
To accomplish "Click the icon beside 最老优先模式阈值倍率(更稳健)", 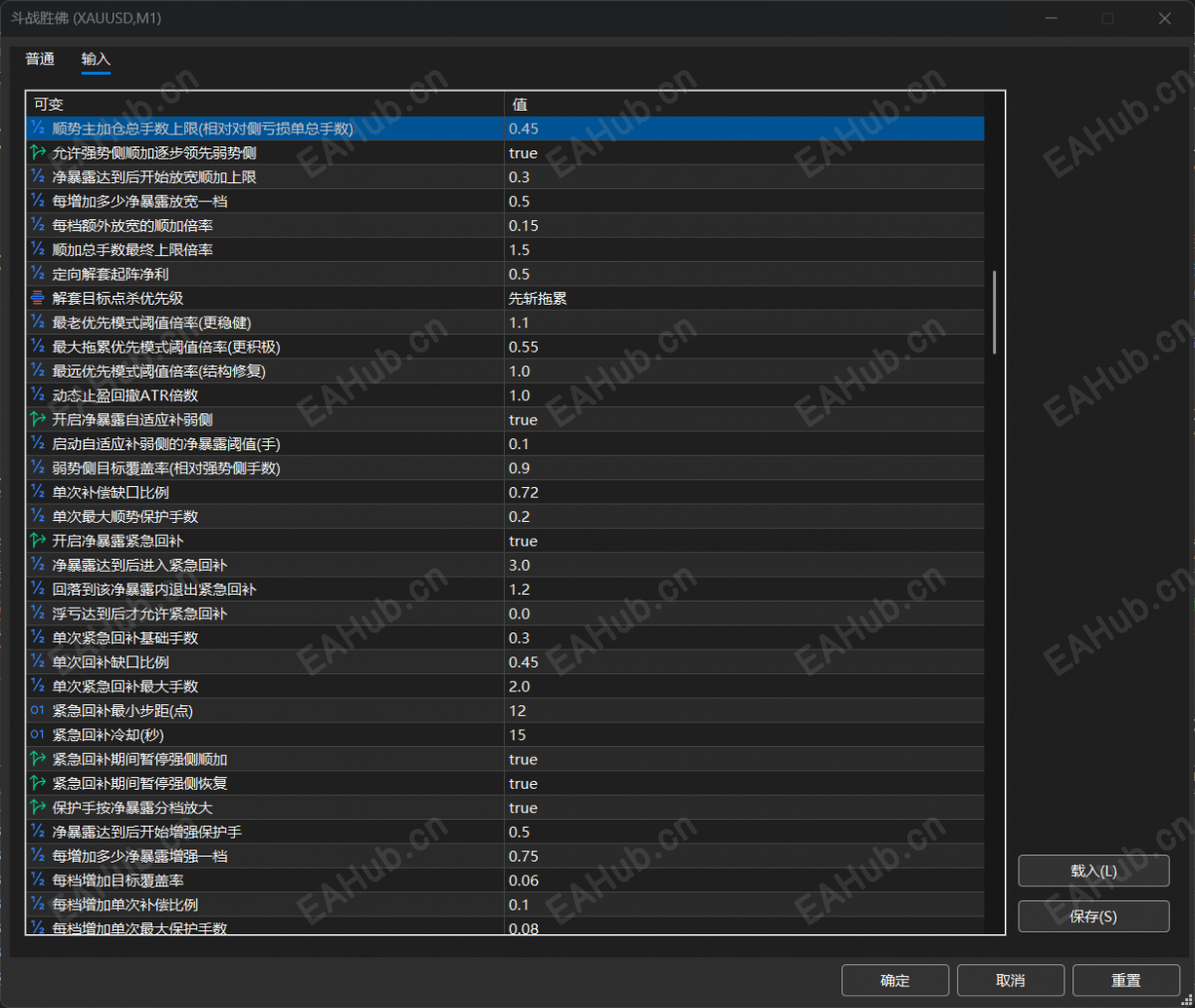I will (x=38, y=322).
